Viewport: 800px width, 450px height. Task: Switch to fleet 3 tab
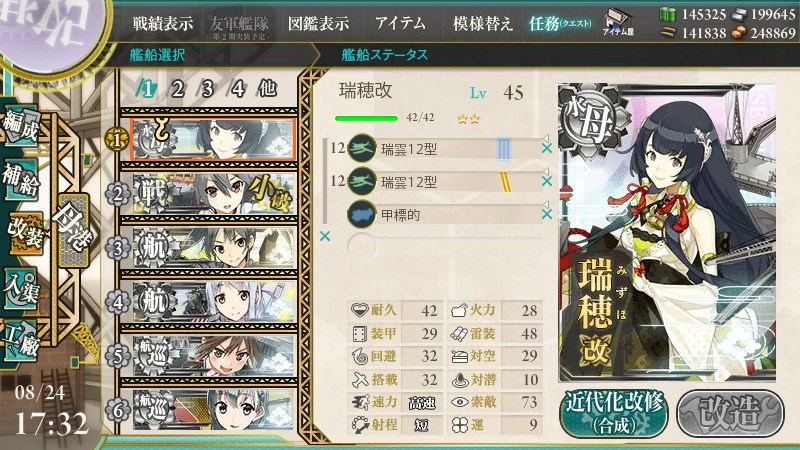point(207,89)
